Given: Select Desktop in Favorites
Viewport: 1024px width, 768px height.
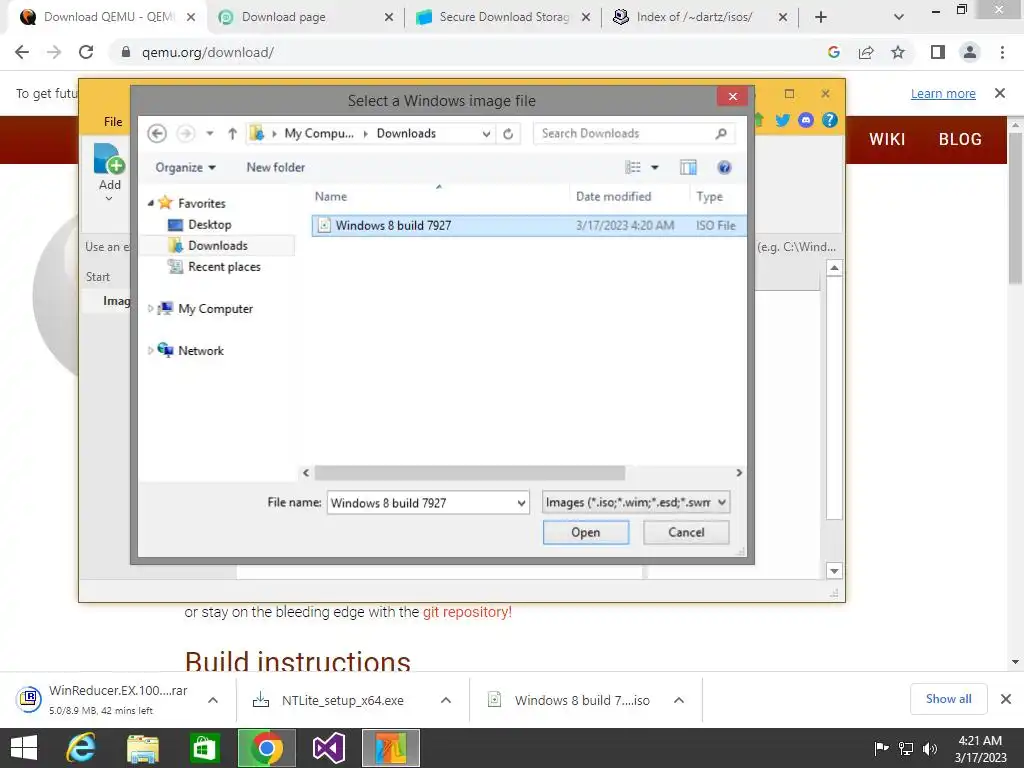Looking at the screenshot, I should (210, 225).
